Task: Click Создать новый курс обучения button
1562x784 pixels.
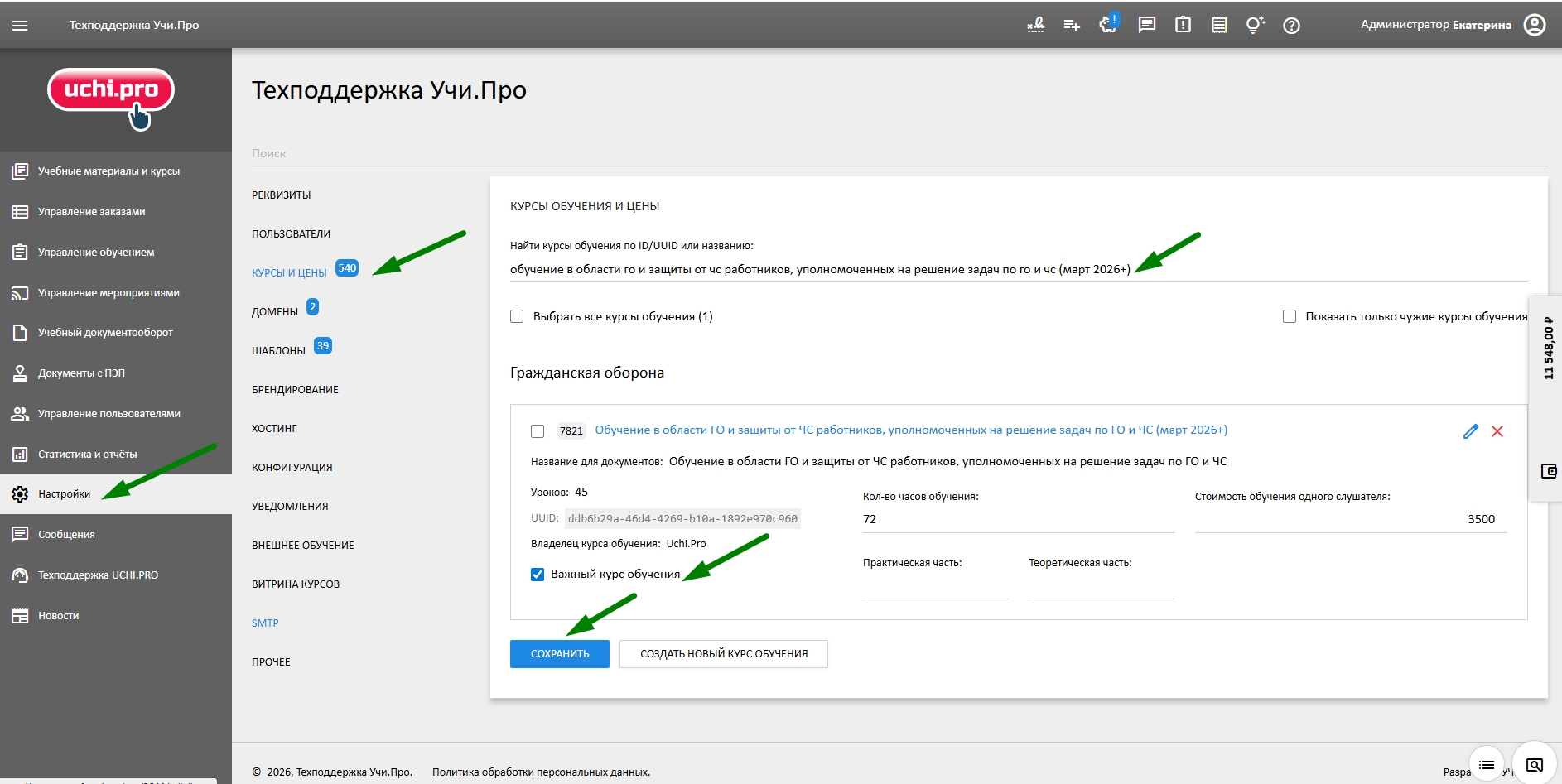Action: click(724, 654)
